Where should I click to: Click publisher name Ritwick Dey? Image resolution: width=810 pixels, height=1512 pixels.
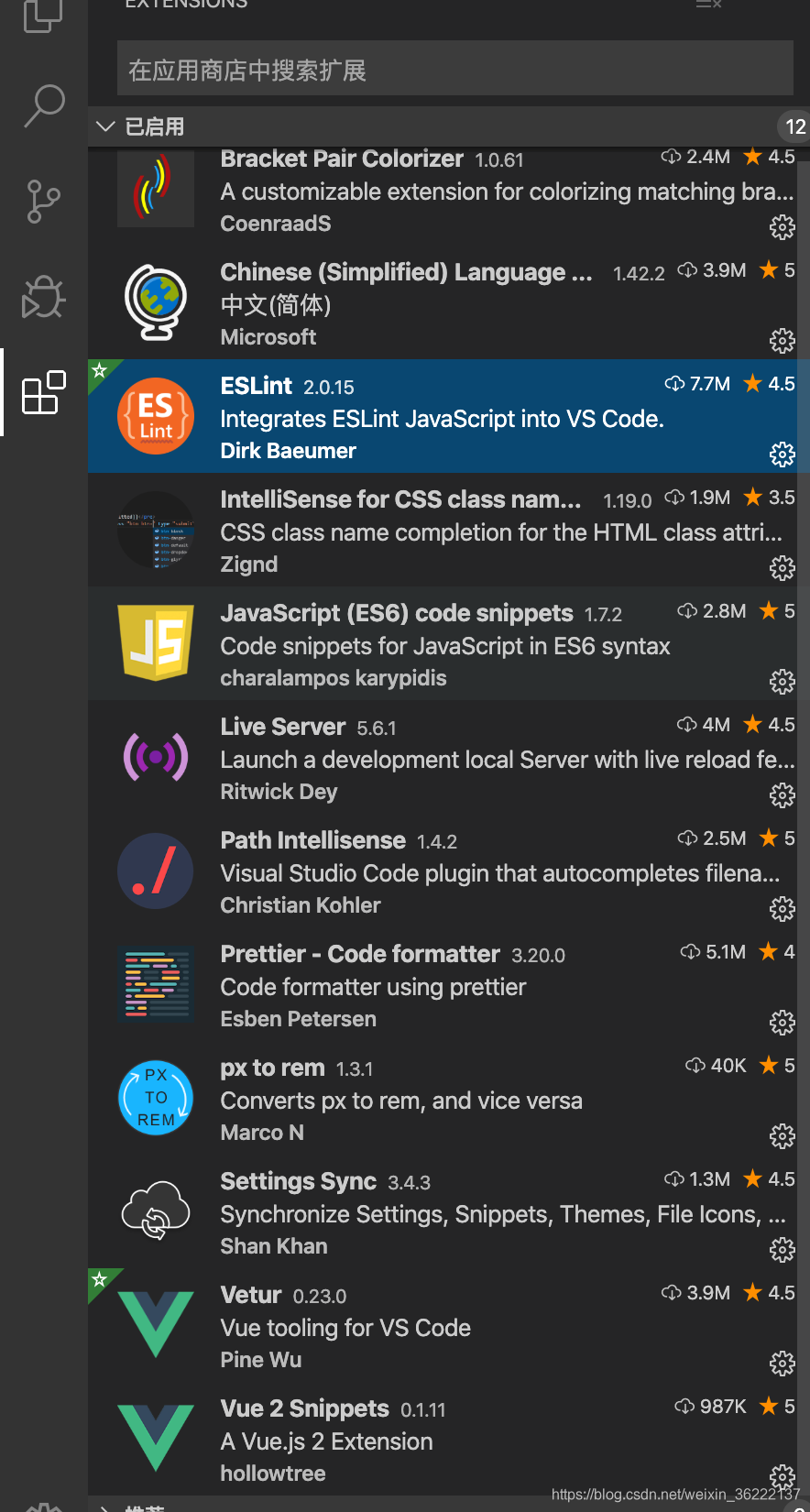coord(279,792)
